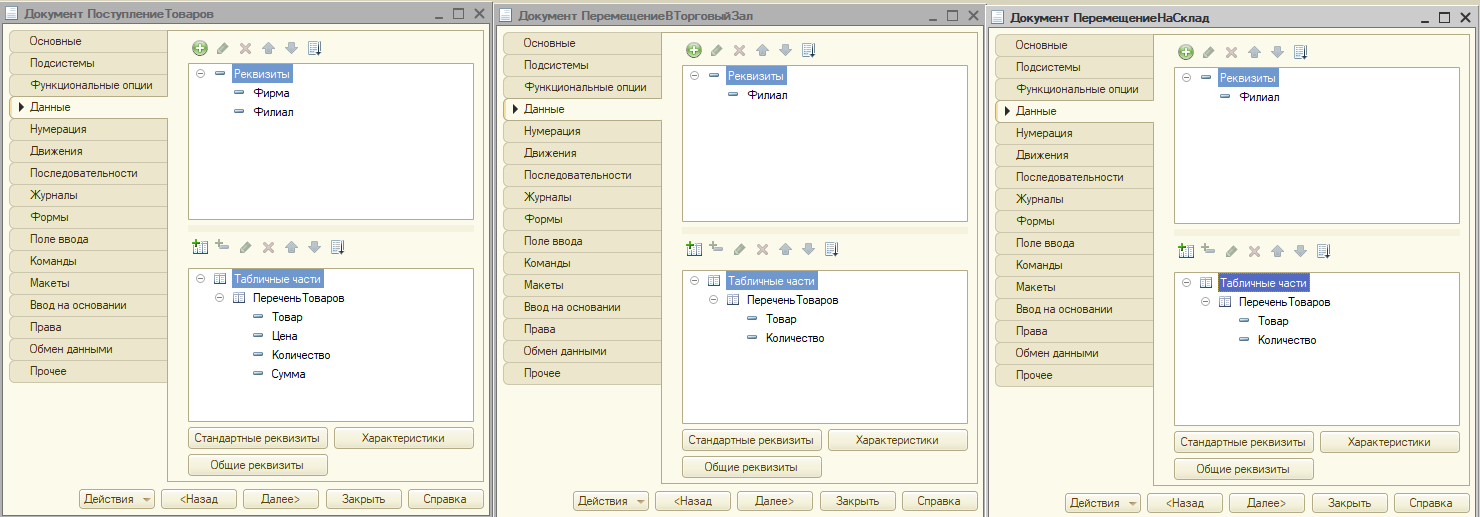Open Ввод на основании tab in ПоступлениеТоваров
This screenshot has height=517, width=1480.
[88, 305]
